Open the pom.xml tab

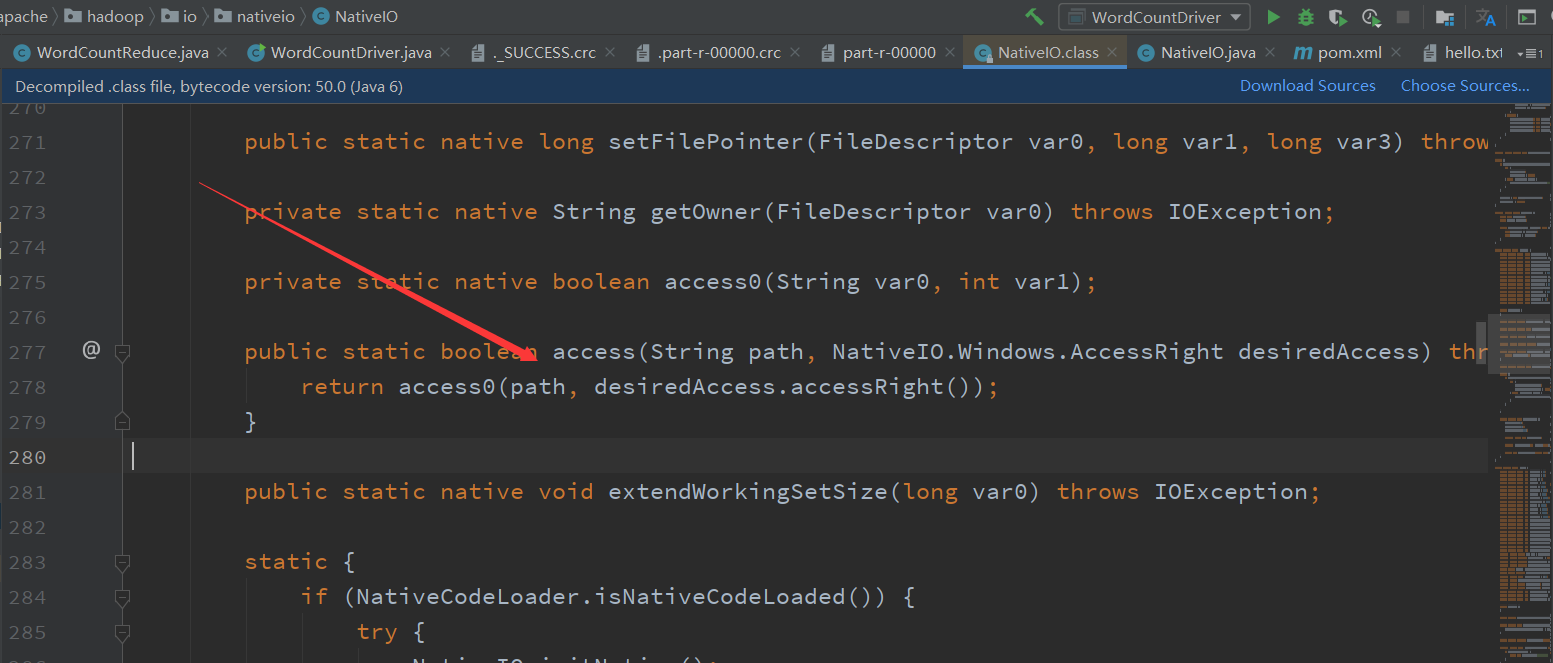click(1351, 52)
